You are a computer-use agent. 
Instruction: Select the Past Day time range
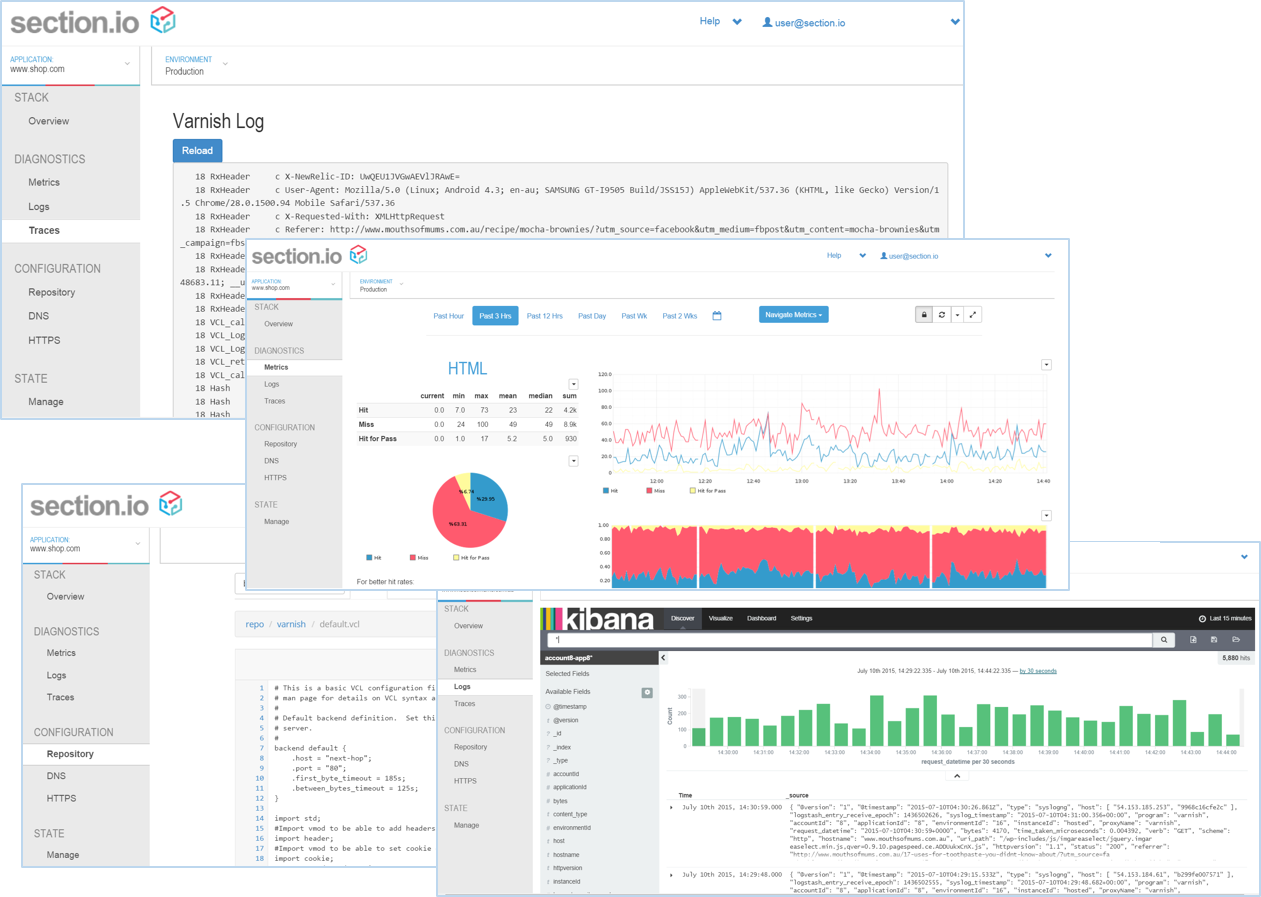(x=592, y=316)
